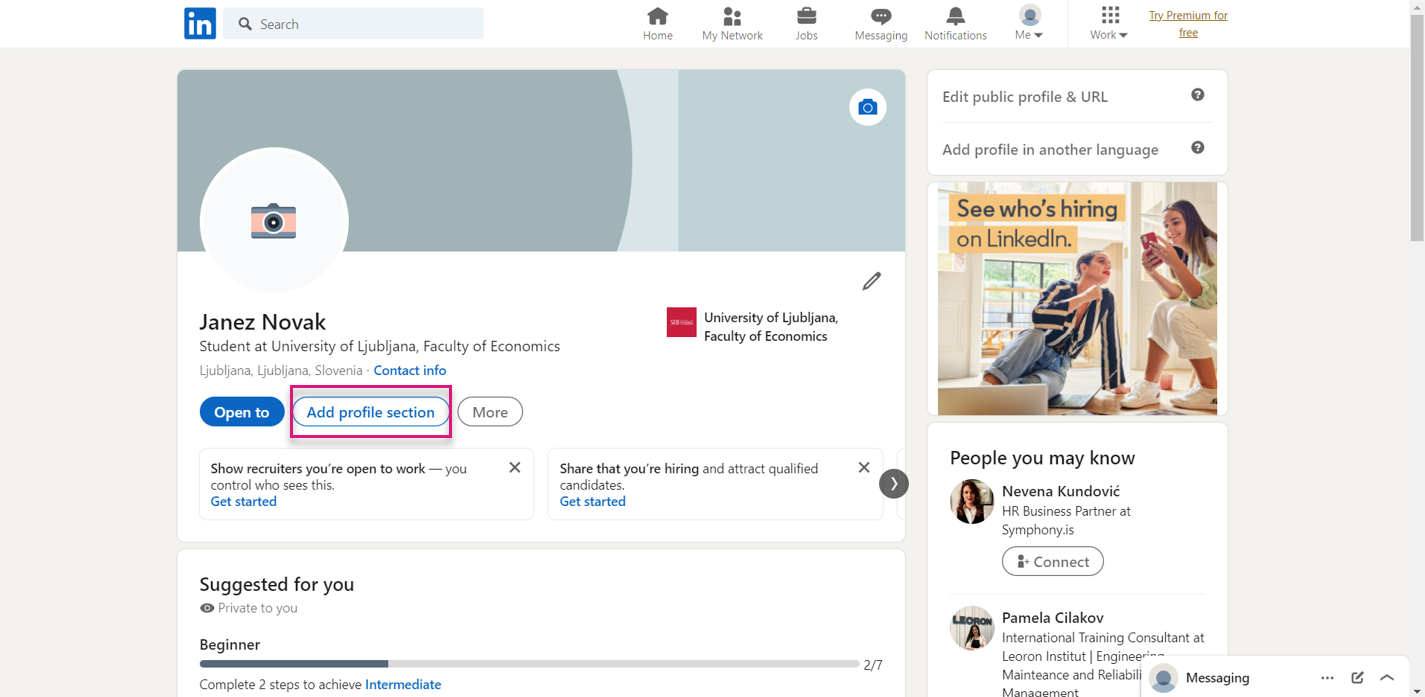Click Student at University of Ljubljana headline
The image size is (1425, 697).
coord(380,346)
